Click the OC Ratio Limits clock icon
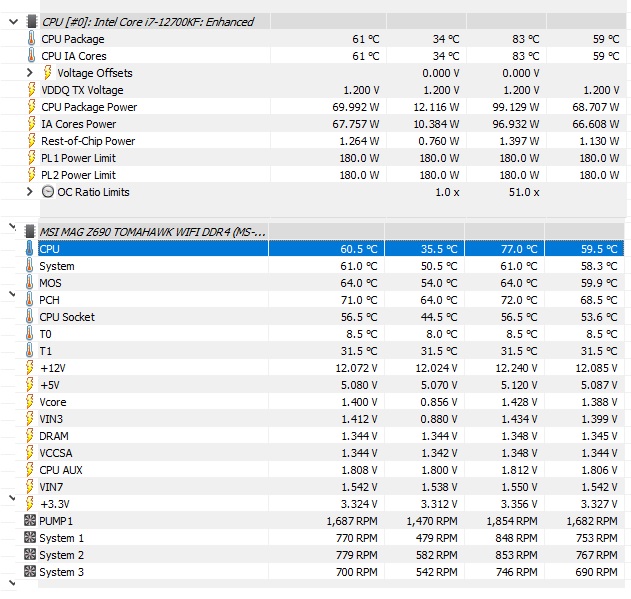This screenshot has height=599, width=631. [48, 192]
